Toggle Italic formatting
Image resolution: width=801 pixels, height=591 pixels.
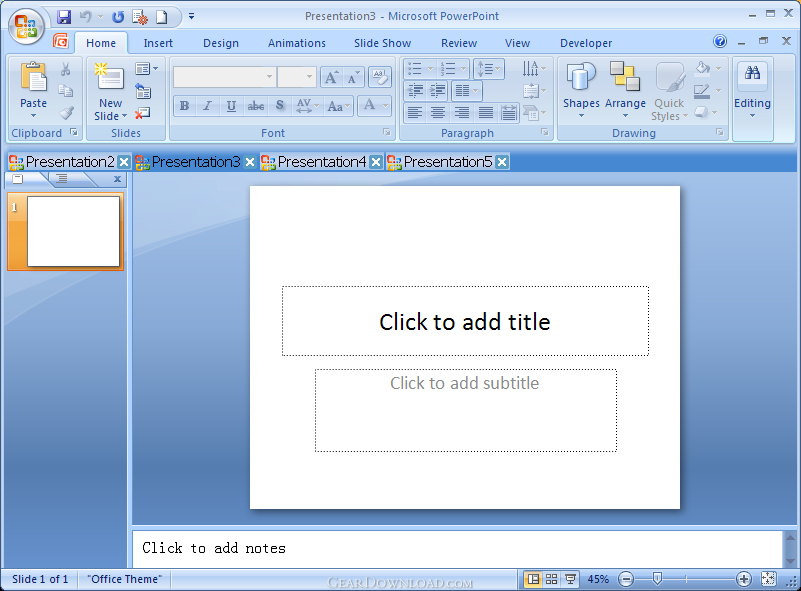point(207,106)
